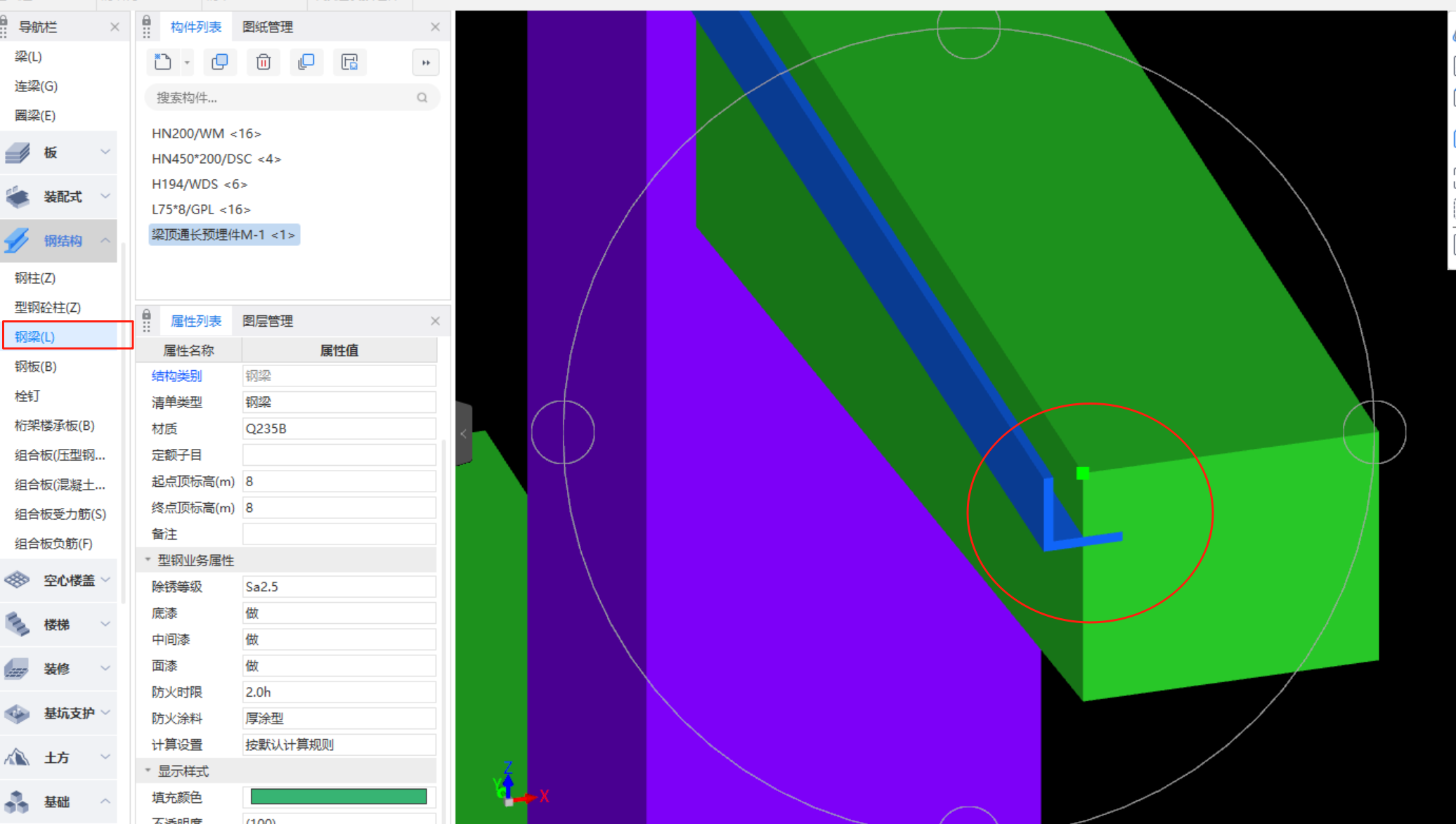Click the 基坑支护 category icon
Screen dimensions: 1456x824
coord(18,713)
